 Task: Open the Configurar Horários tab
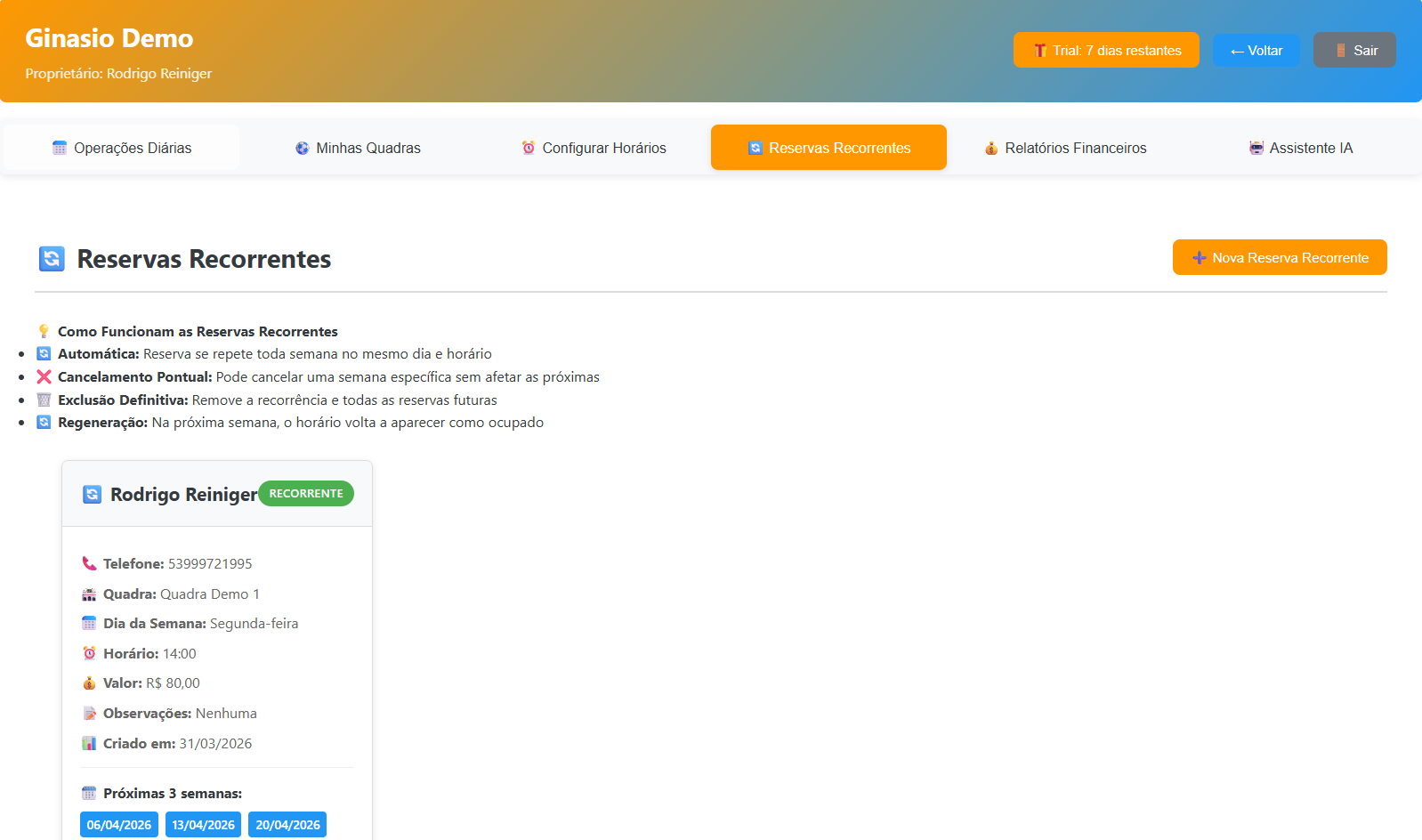coord(594,148)
